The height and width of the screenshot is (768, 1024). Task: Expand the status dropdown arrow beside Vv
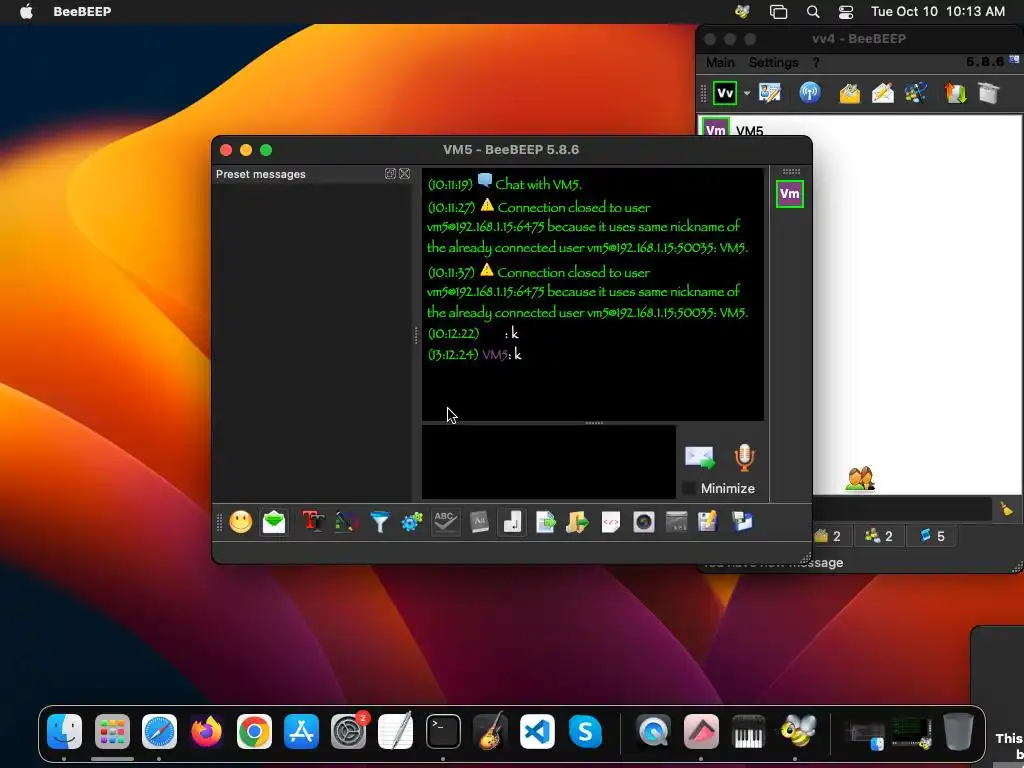pyautogui.click(x=746, y=93)
